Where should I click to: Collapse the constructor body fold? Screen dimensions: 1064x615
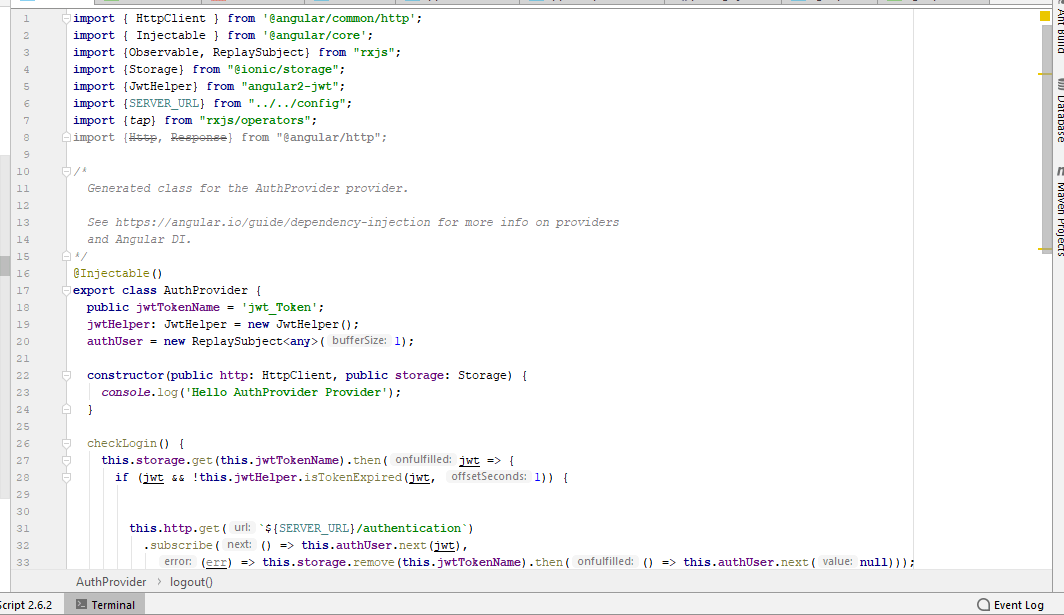pyautogui.click(x=66, y=374)
